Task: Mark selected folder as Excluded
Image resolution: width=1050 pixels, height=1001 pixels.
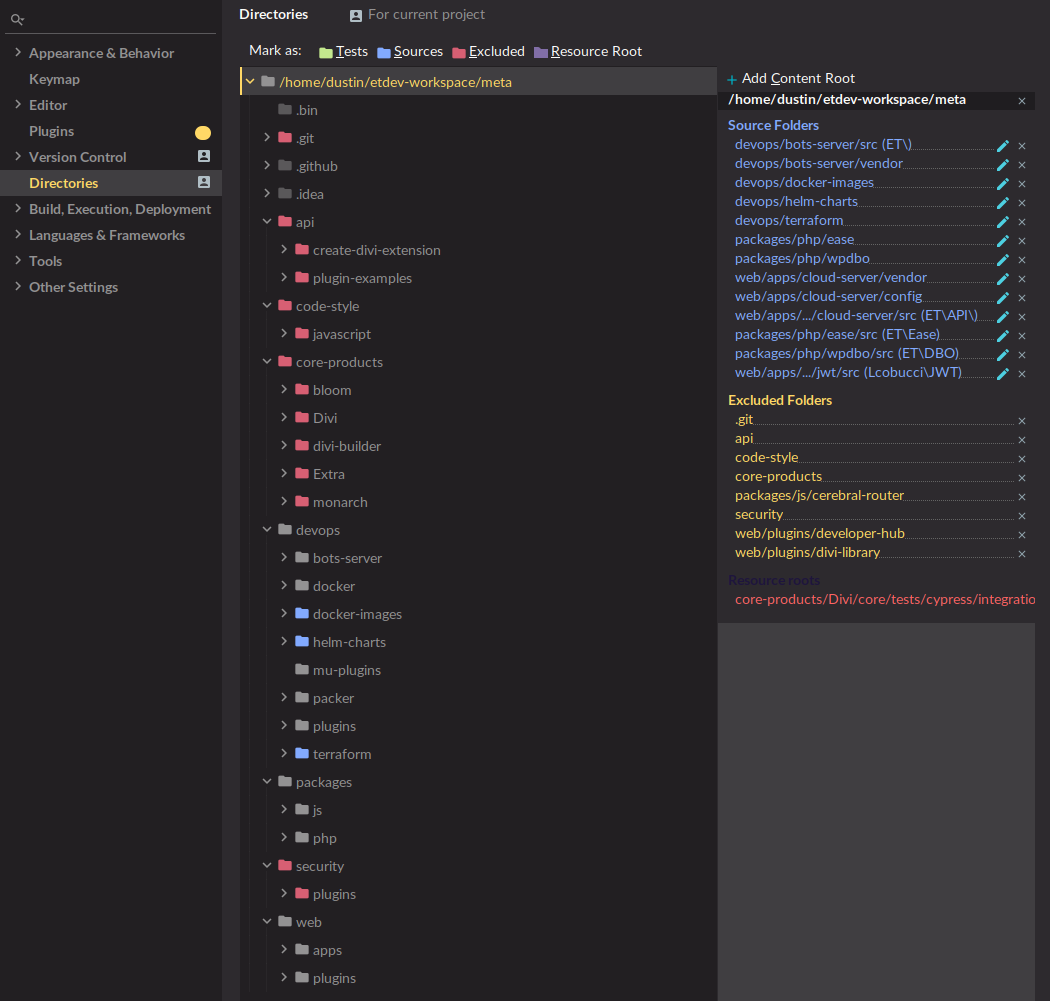Action: point(488,52)
